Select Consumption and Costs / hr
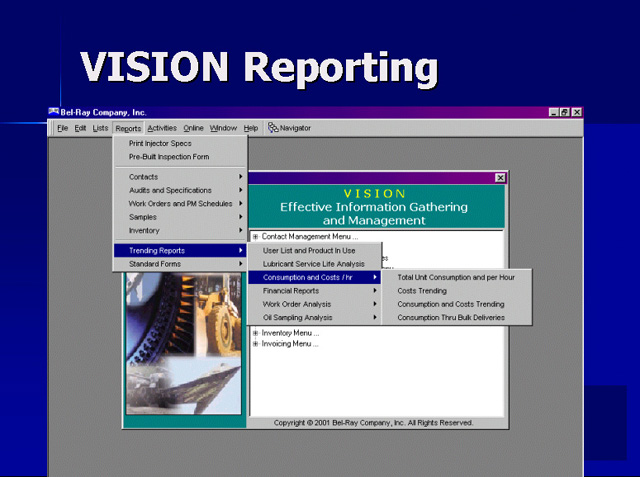This screenshot has height=477, width=640. click(315, 277)
